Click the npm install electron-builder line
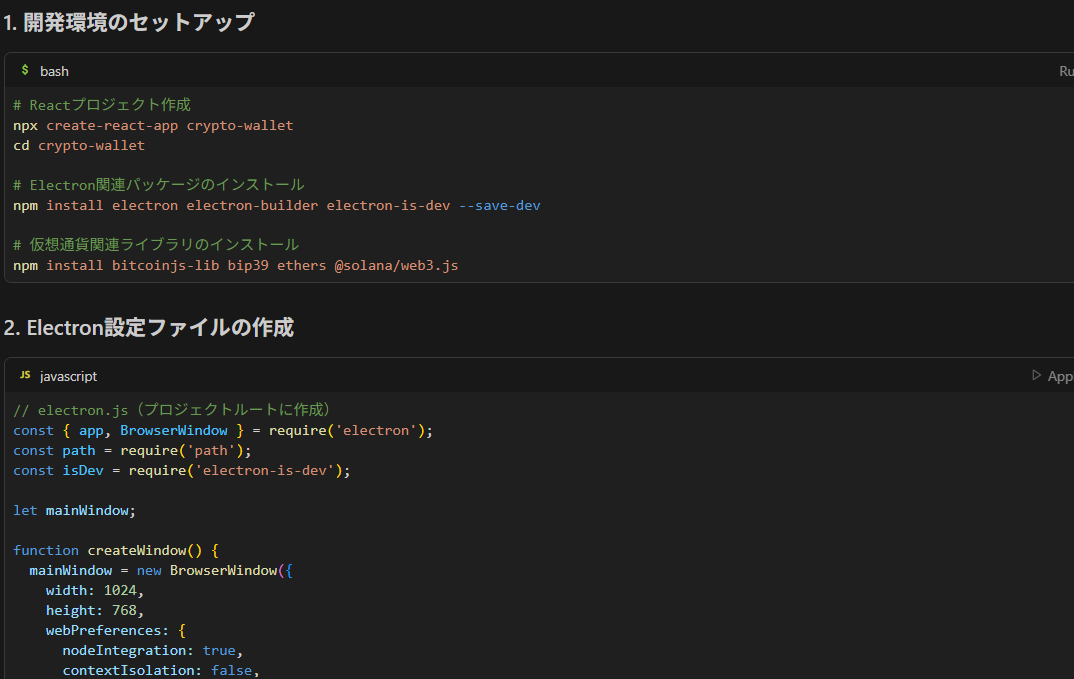This screenshot has height=679, width=1074. pos(277,206)
